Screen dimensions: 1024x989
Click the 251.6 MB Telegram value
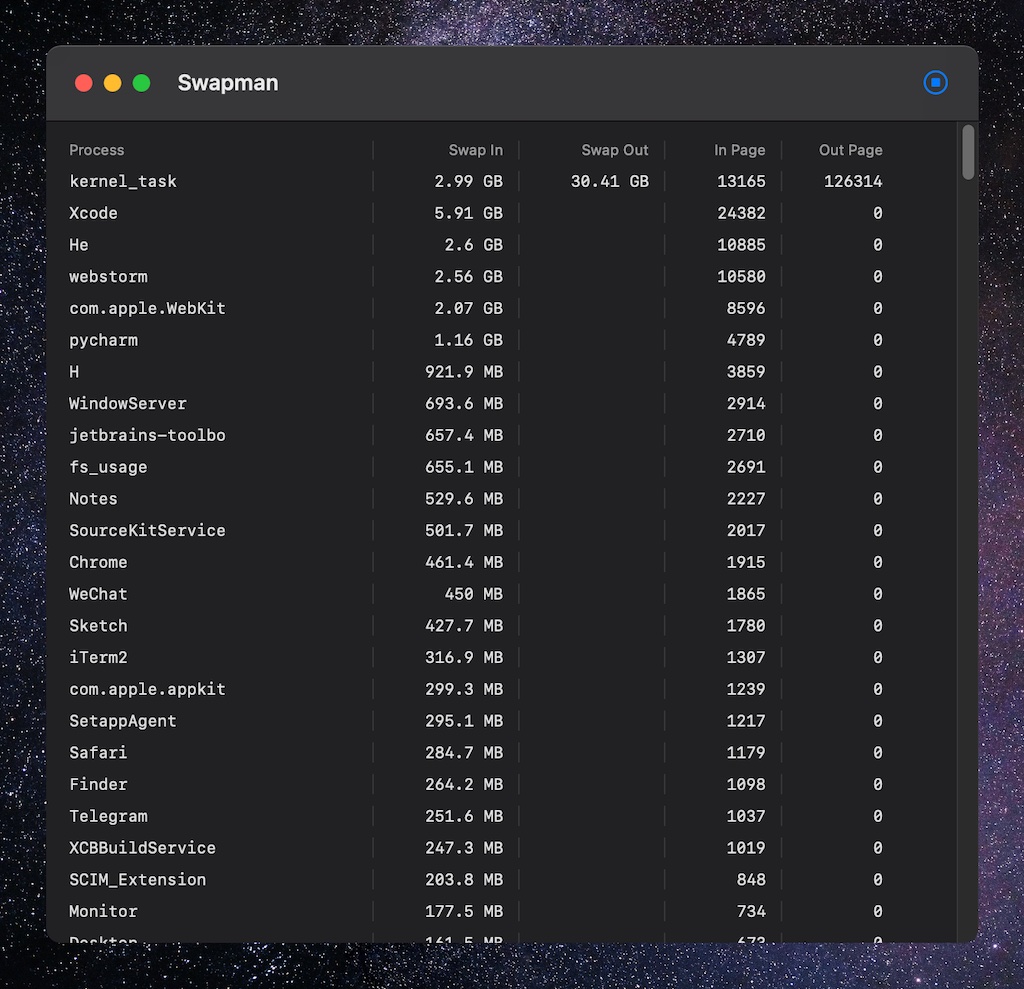(464, 816)
